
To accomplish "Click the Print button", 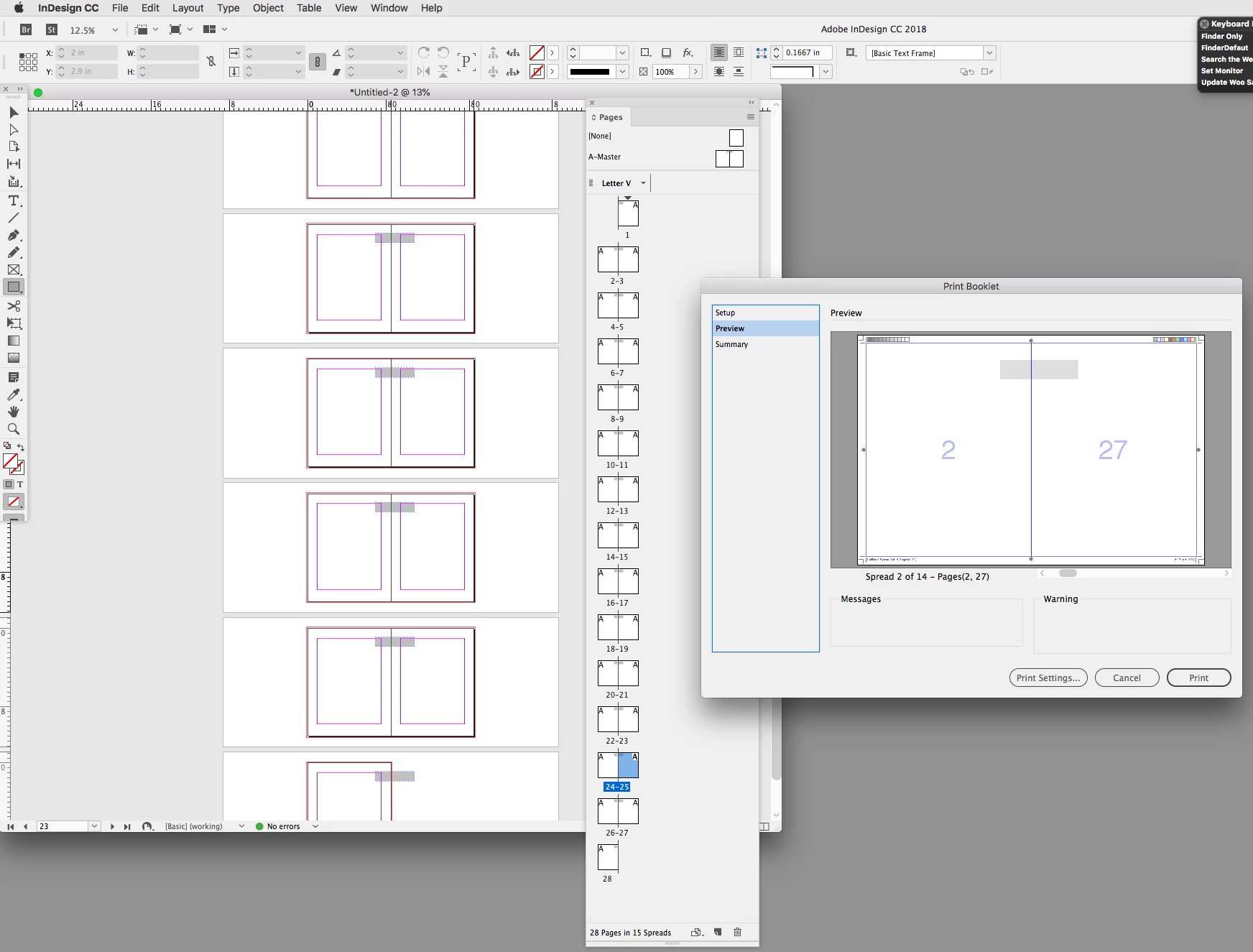I will pyautogui.click(x=1198, y=678).
